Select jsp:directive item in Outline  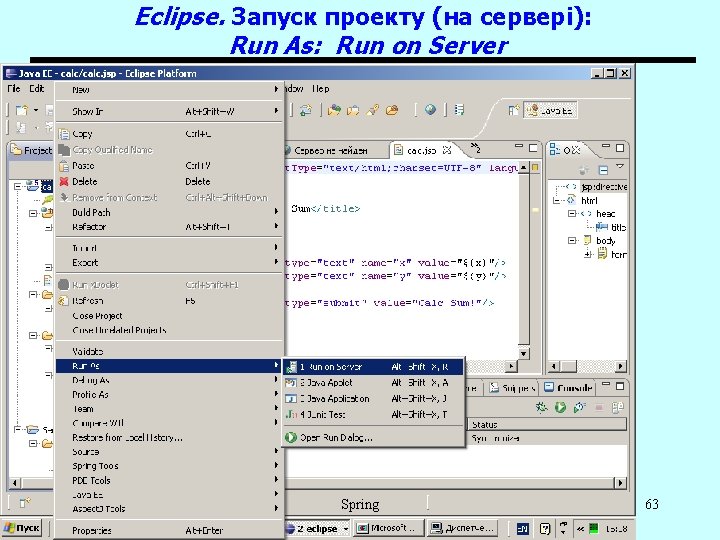click(604, 187)
